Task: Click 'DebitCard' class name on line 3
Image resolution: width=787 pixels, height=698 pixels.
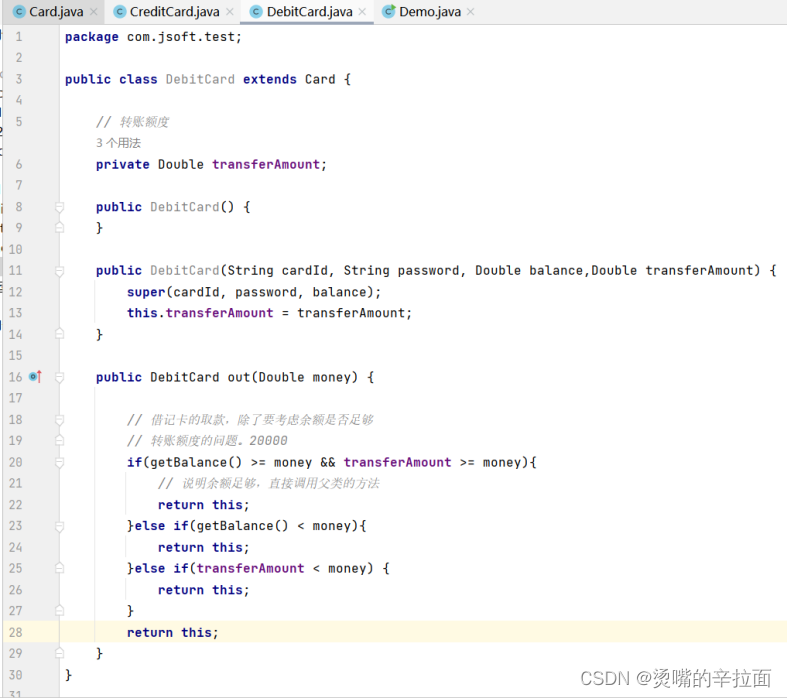Action: coord(200,79)
